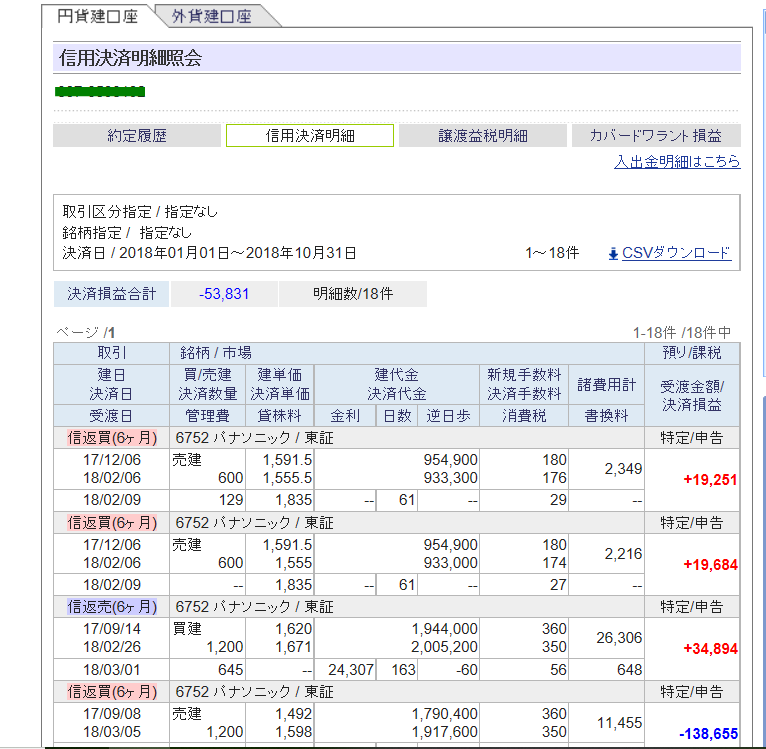
Task: Click the -138,655 loss value
Action: [708, 733]
